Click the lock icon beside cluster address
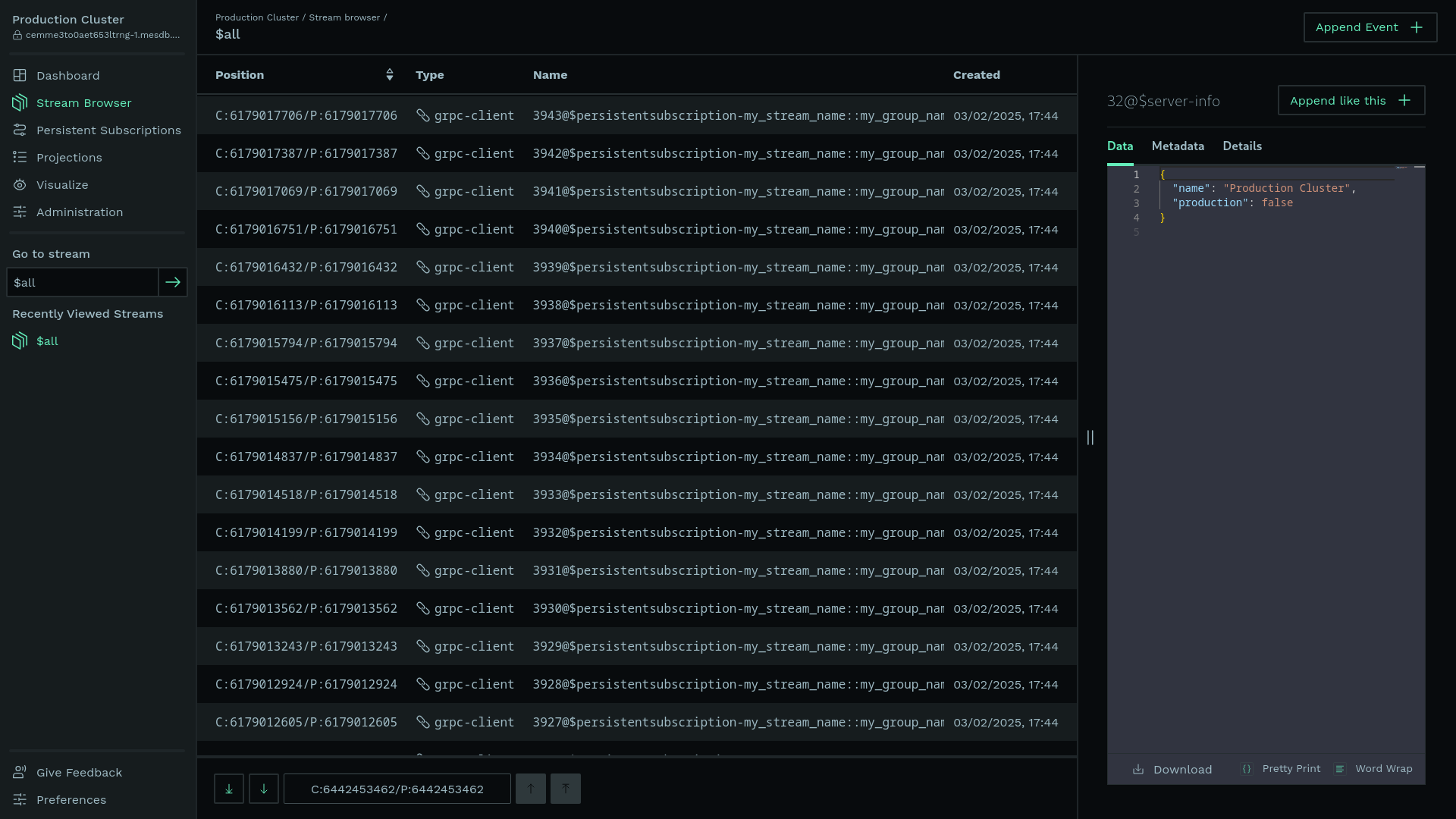 tap(17, 36)
